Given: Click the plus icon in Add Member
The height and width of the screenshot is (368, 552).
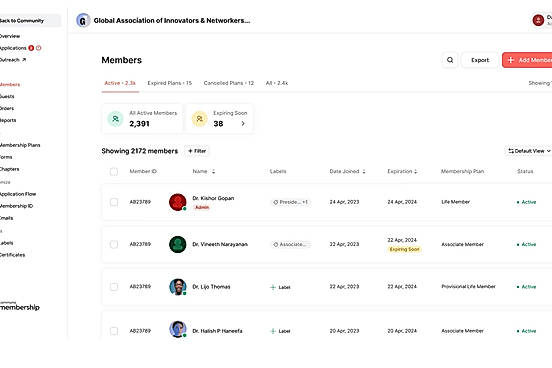Looking at the screenshot, I should pos(511,60).
